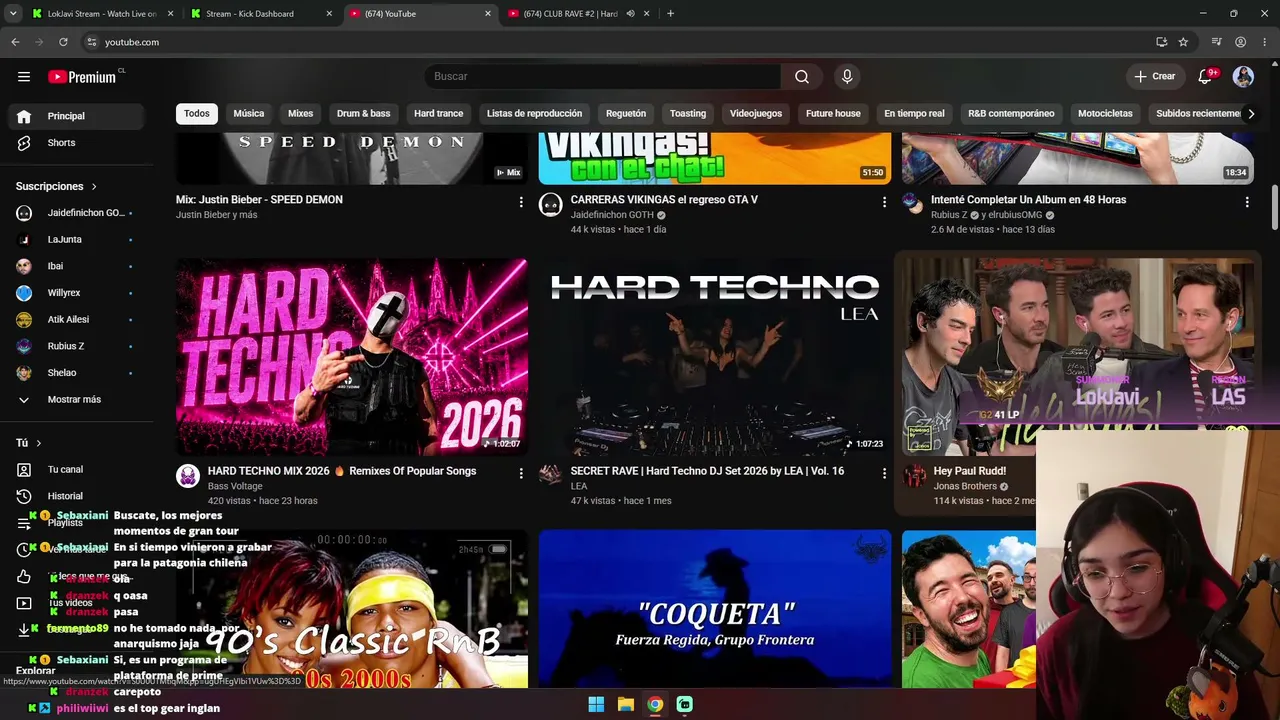Select the Música filter chip
Image resolution: width=1280 pixels, height=720 pixels.
[x=249, y=114]
